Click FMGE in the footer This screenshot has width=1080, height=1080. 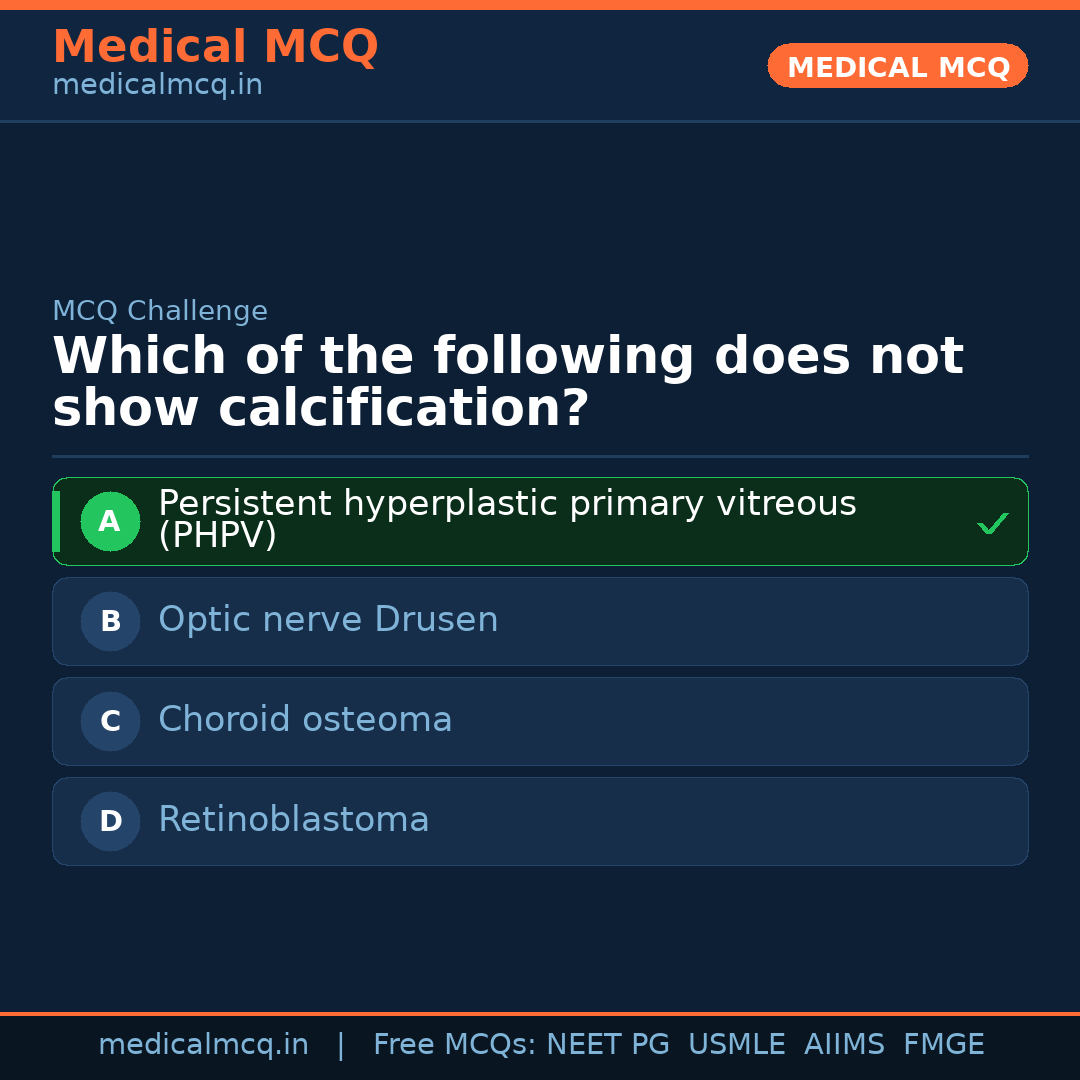pos(943,1045)
